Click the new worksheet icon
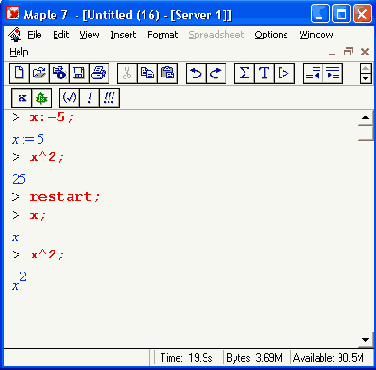This screenshot has width=376, height=370. click(19, 73)
